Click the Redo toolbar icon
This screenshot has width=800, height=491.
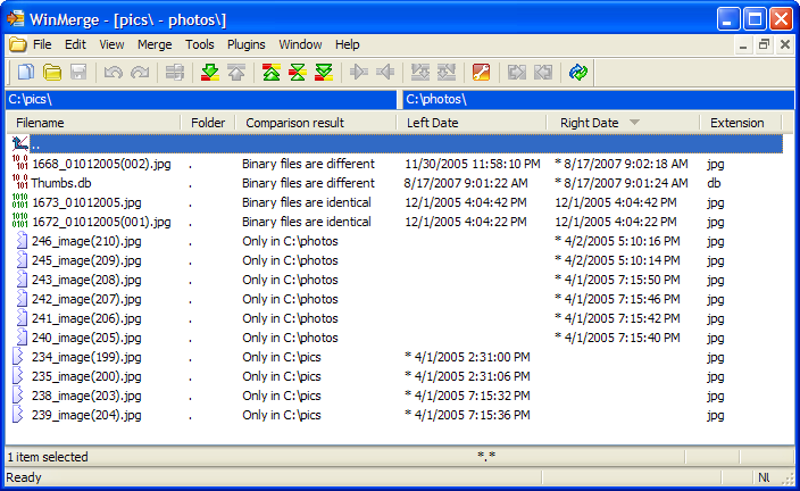pyautogui.click(x=140, y=72)
